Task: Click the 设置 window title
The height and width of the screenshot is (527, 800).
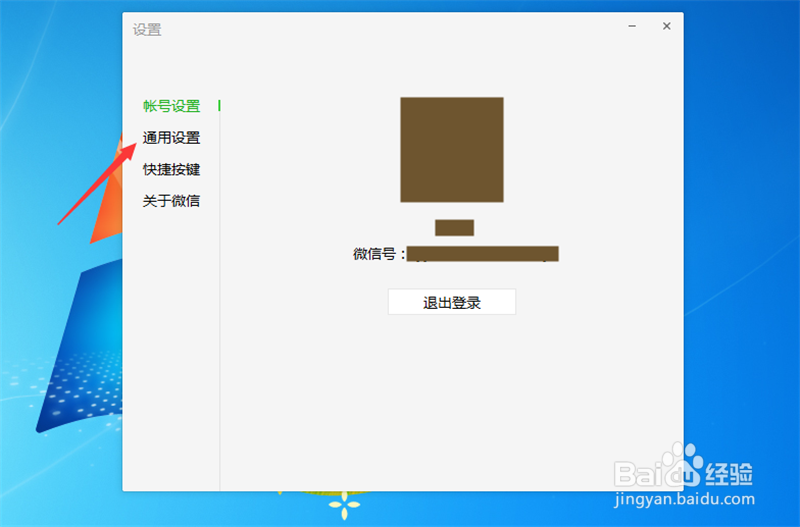Action: 147,30
